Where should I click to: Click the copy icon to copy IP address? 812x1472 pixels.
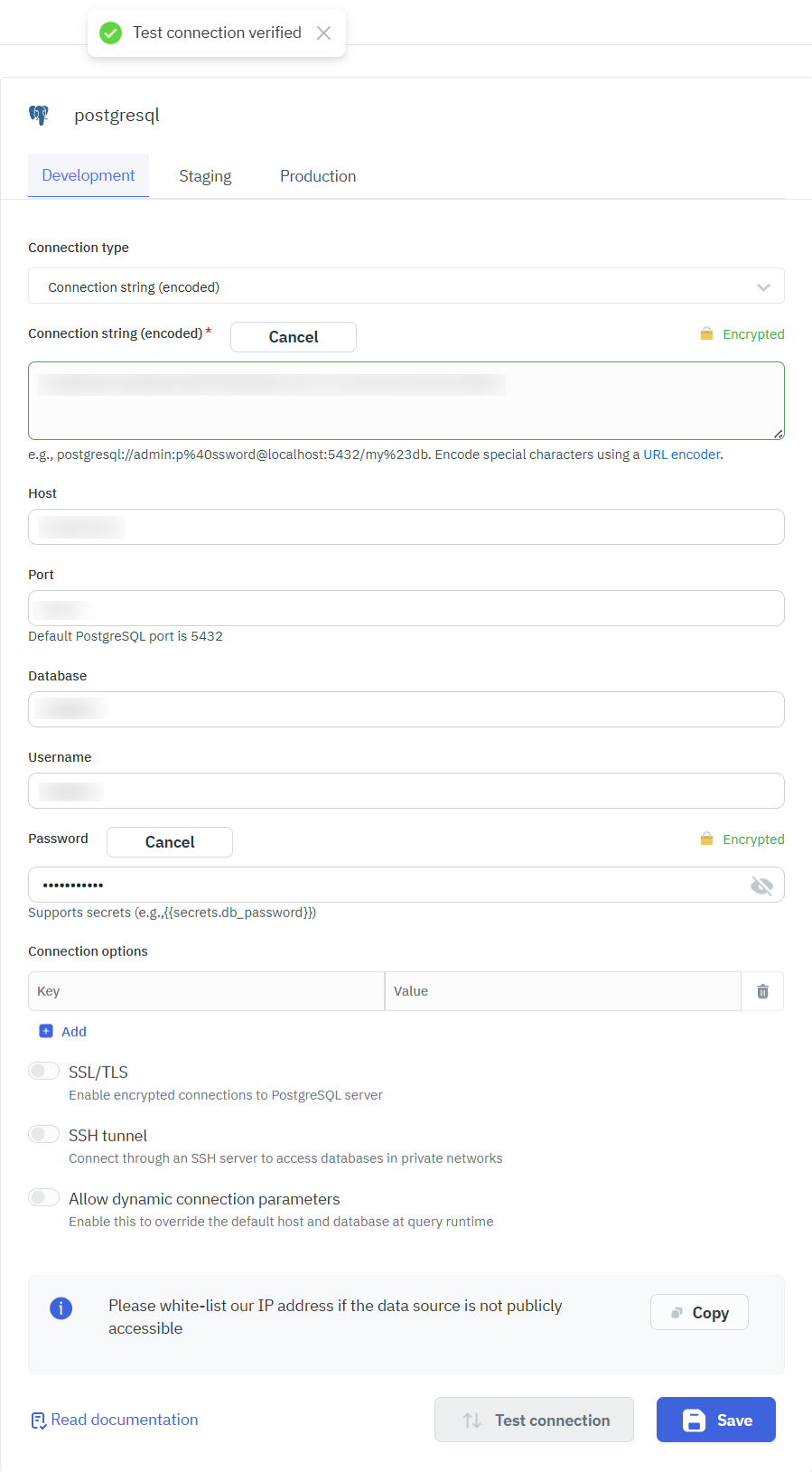click(x=677, y=1312)
